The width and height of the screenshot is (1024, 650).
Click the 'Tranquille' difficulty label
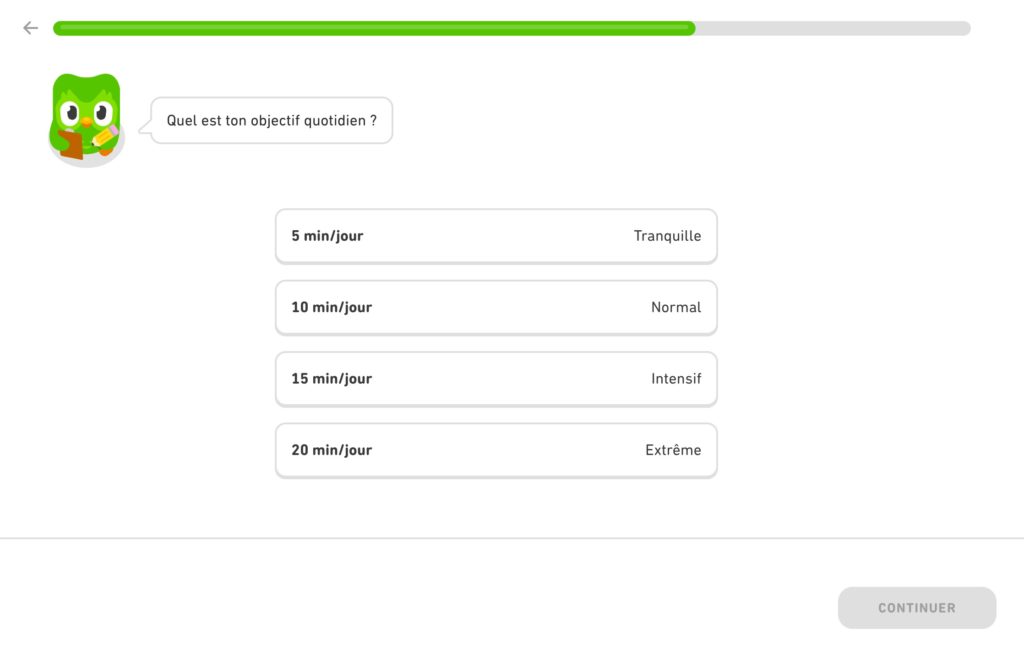[x=667, y=236]
